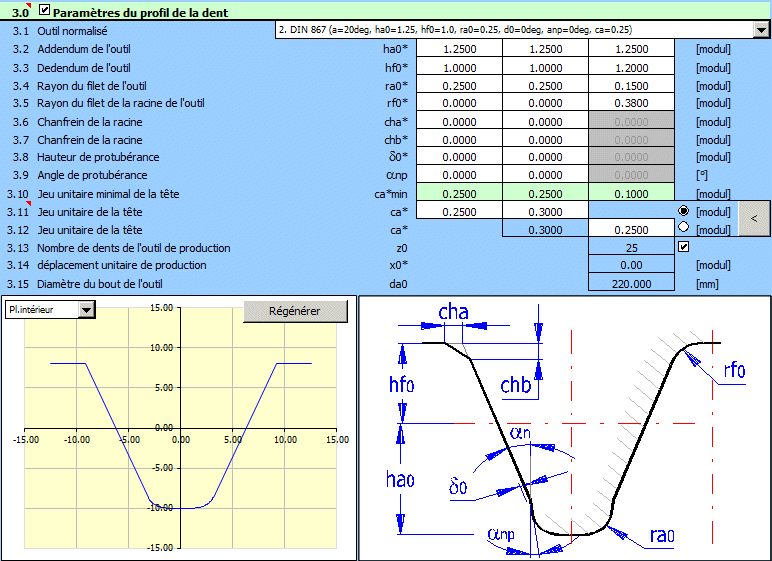
Task: Click the da0 field showing 220.000
Action: [x=631, y=284]
